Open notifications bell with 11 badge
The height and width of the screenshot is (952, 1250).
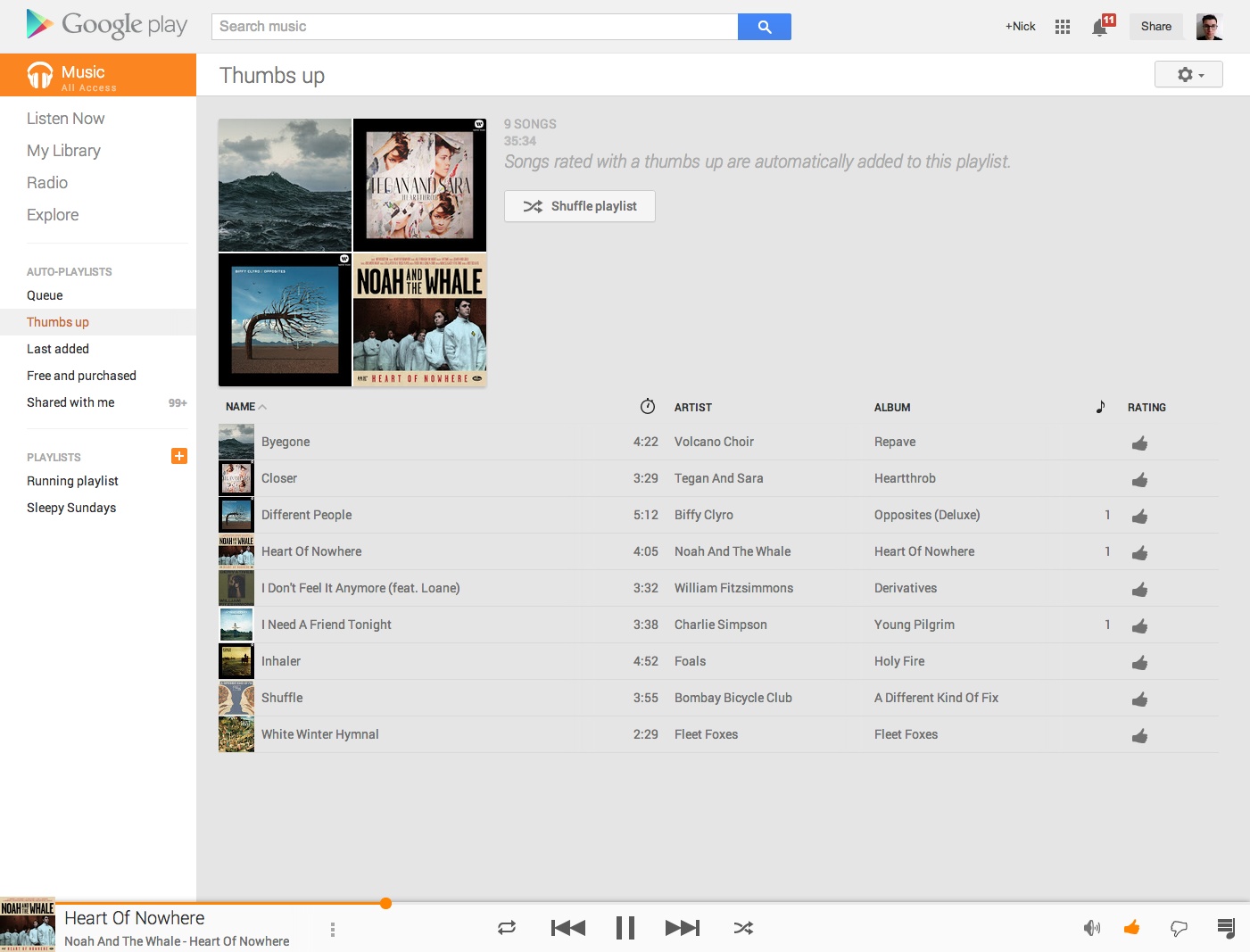click(1102, 26)
